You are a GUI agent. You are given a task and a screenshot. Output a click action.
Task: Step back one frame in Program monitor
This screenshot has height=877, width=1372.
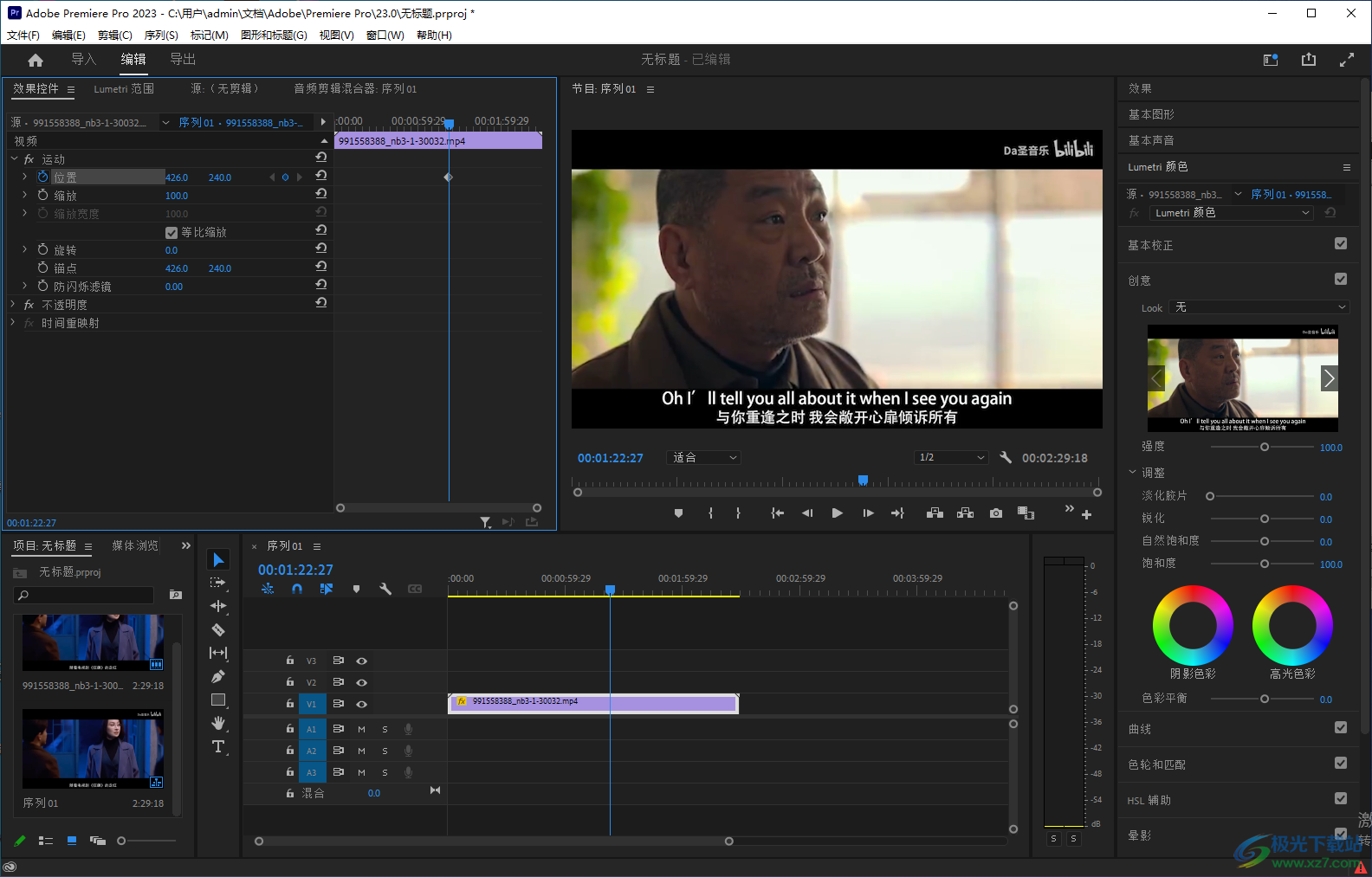tap(807, 513)
